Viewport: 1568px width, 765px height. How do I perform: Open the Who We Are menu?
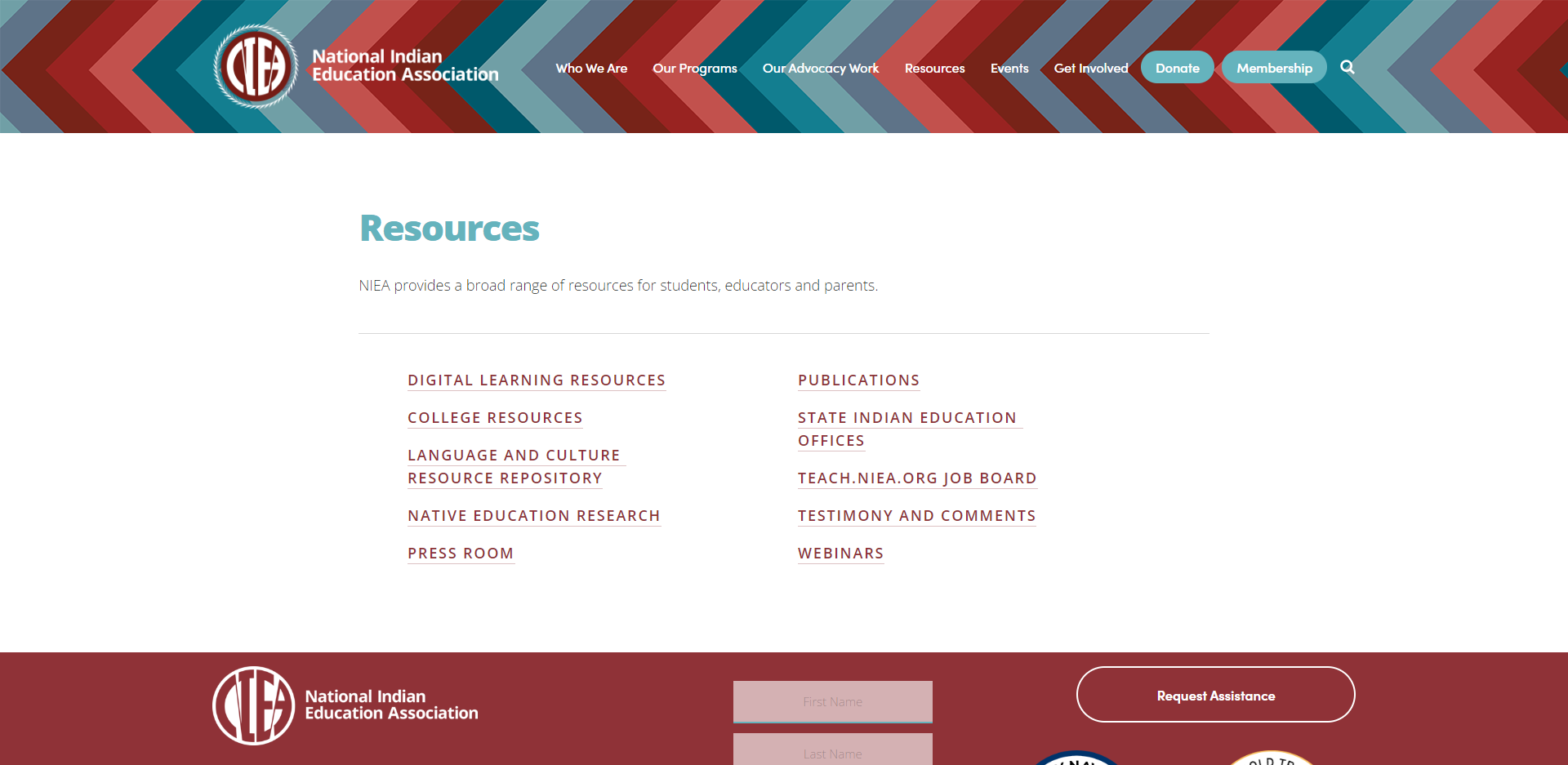pos(591,69)
